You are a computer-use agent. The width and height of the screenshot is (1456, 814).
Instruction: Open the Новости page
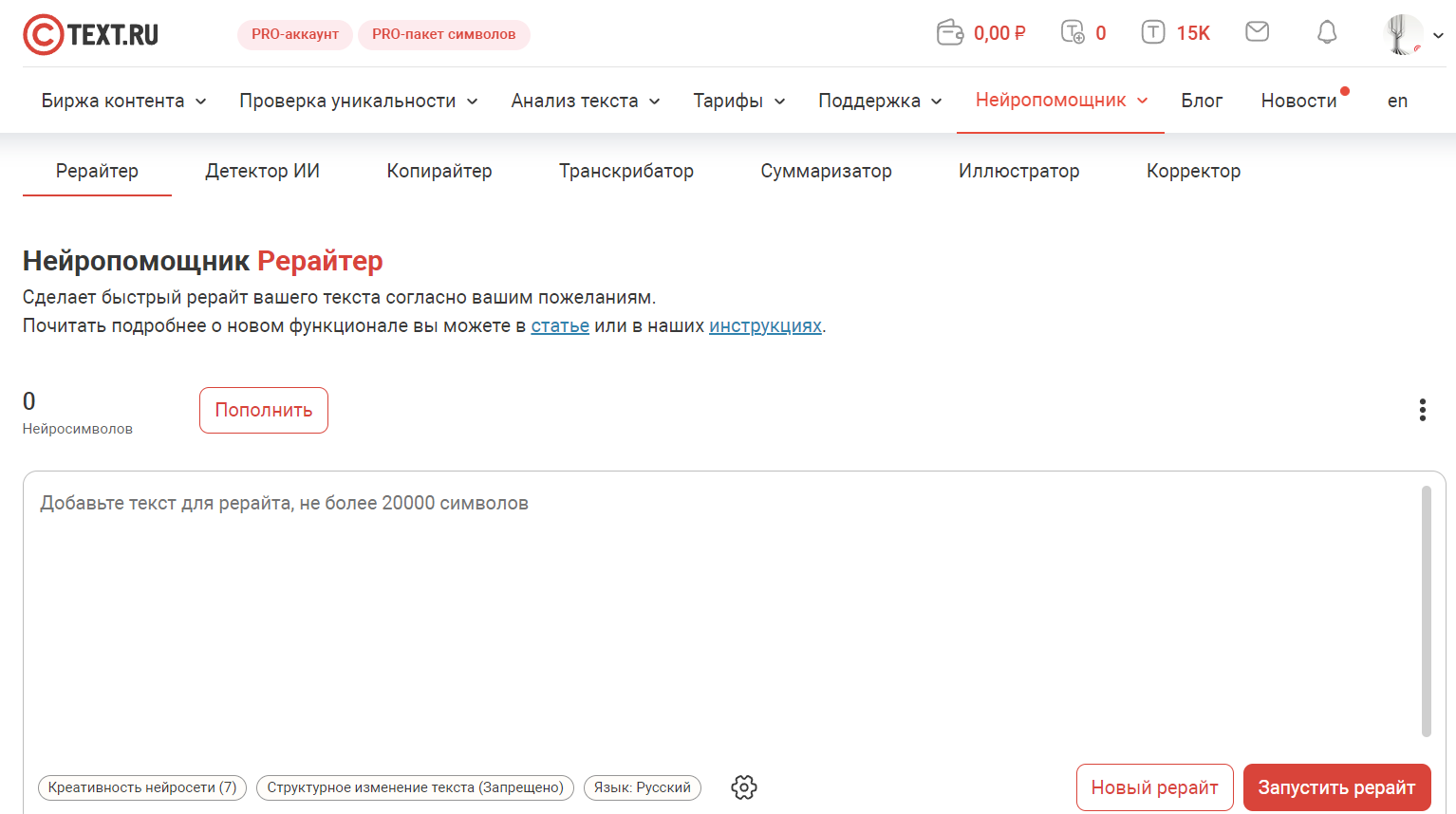(1298, 101)
